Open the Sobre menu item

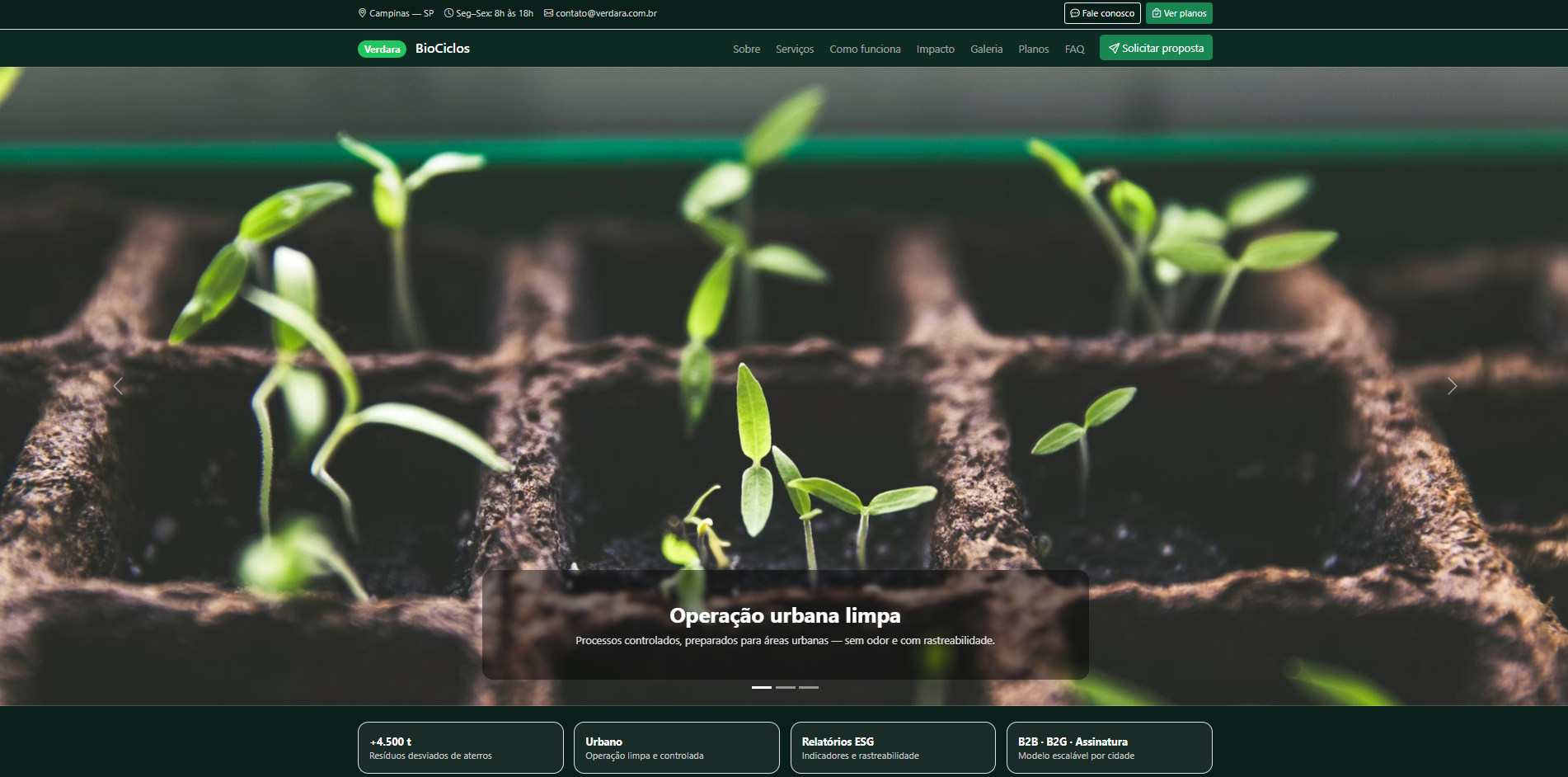pos(746,49)
